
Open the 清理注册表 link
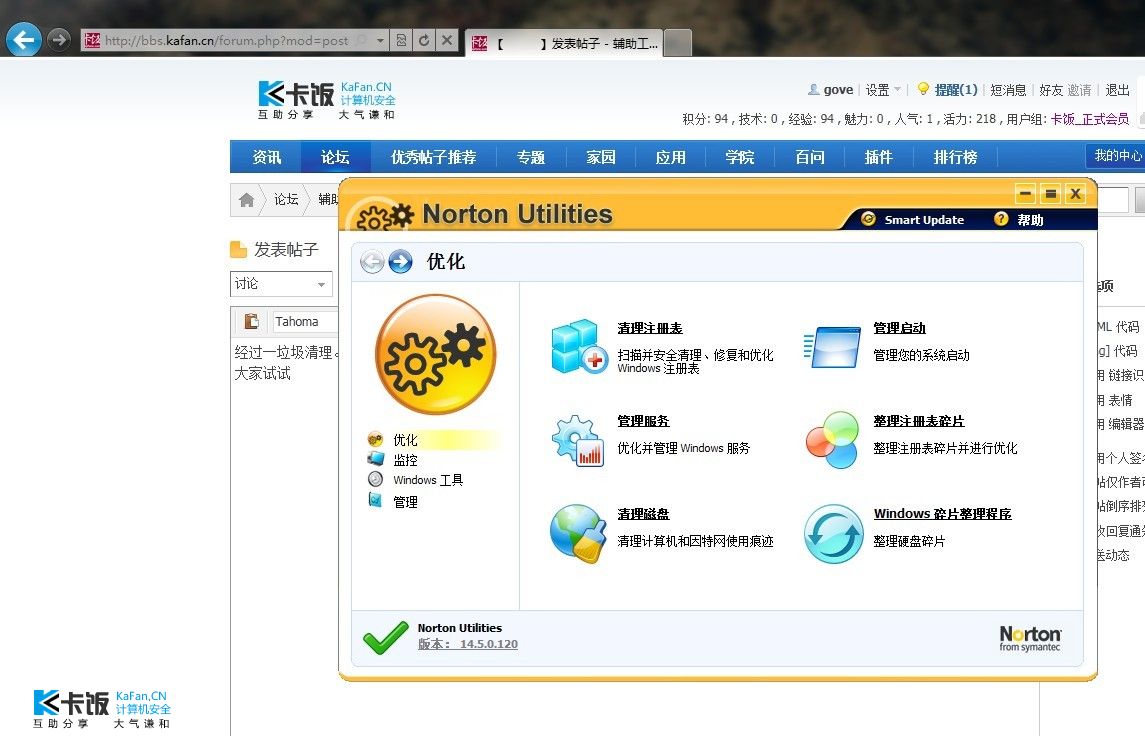[x=650, y=329]
